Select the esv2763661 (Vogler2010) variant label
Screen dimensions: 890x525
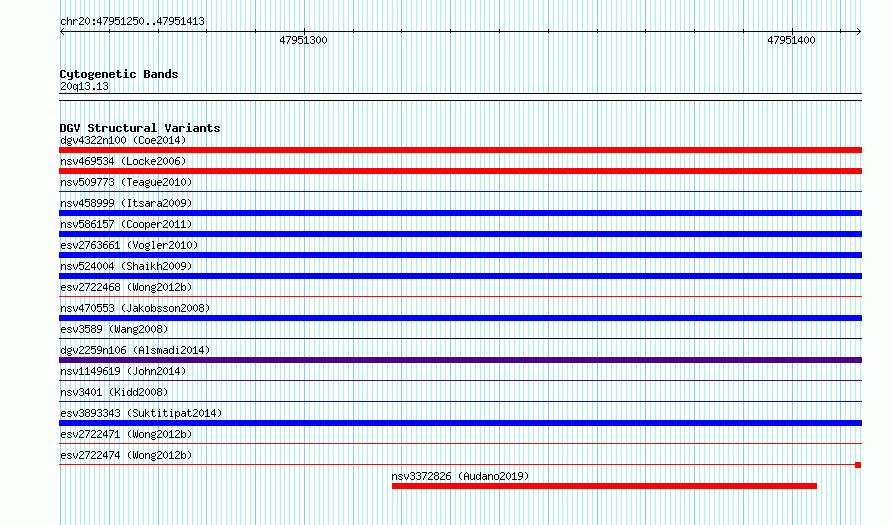pyautogui.click(x=129, y=245)
